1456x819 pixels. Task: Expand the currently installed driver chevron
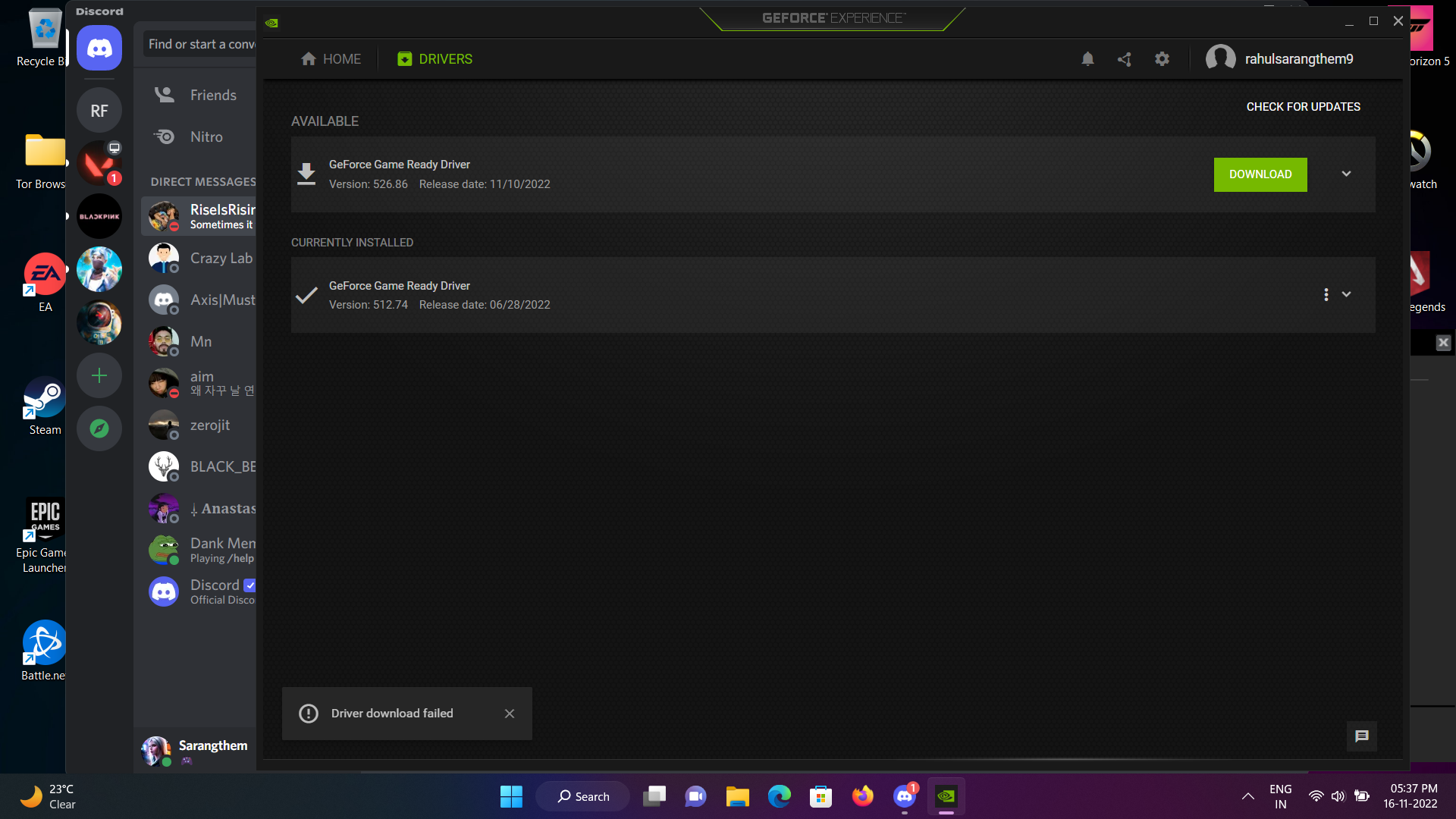pyautogui.click(x=1347, y=294)
